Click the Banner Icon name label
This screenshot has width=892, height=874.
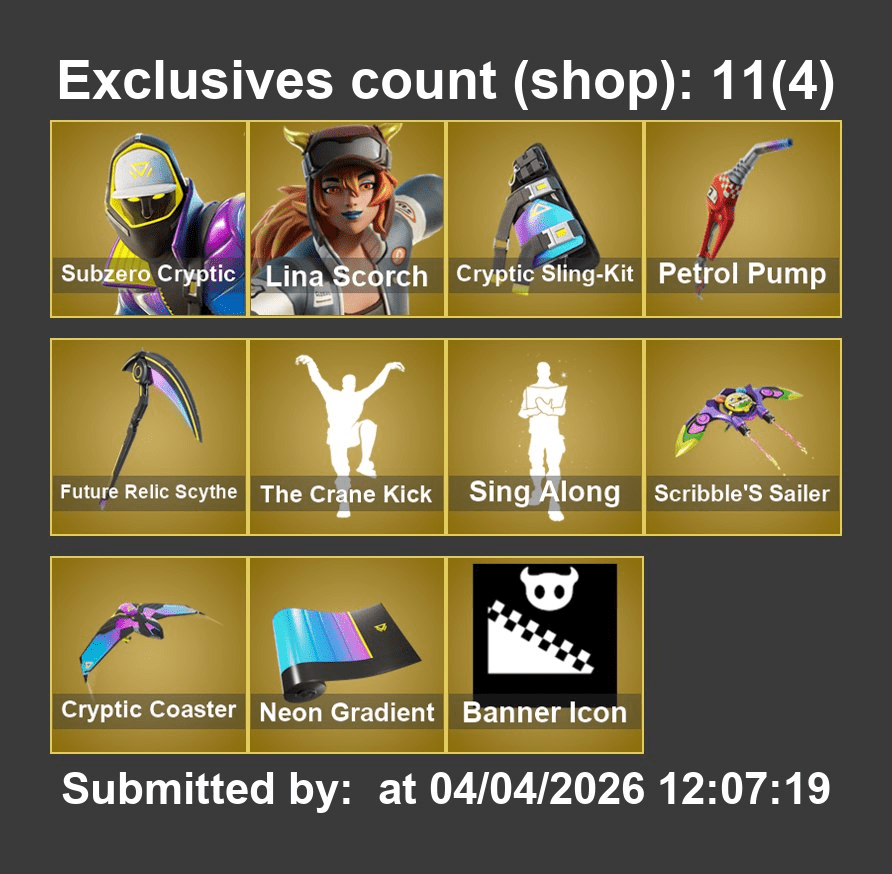(x=544, y=712)
